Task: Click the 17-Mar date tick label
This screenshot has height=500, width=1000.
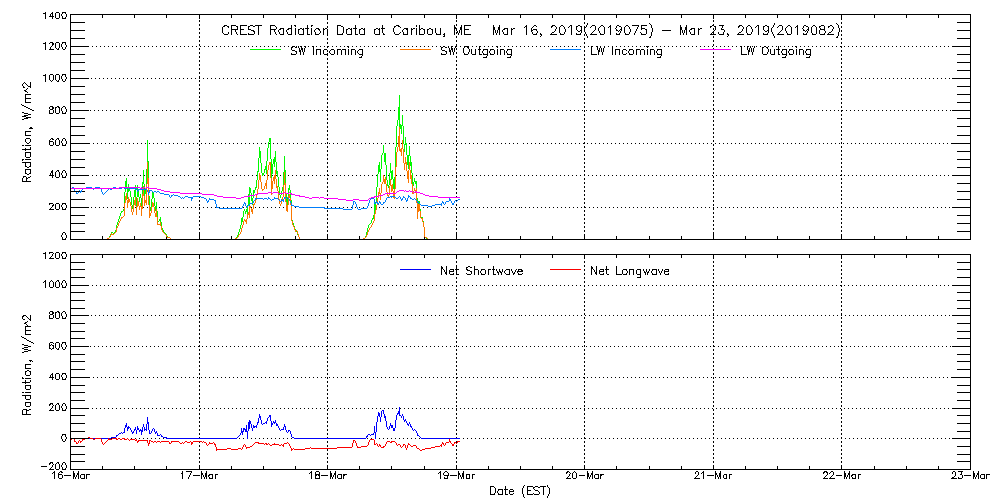Action: [200, 478]
